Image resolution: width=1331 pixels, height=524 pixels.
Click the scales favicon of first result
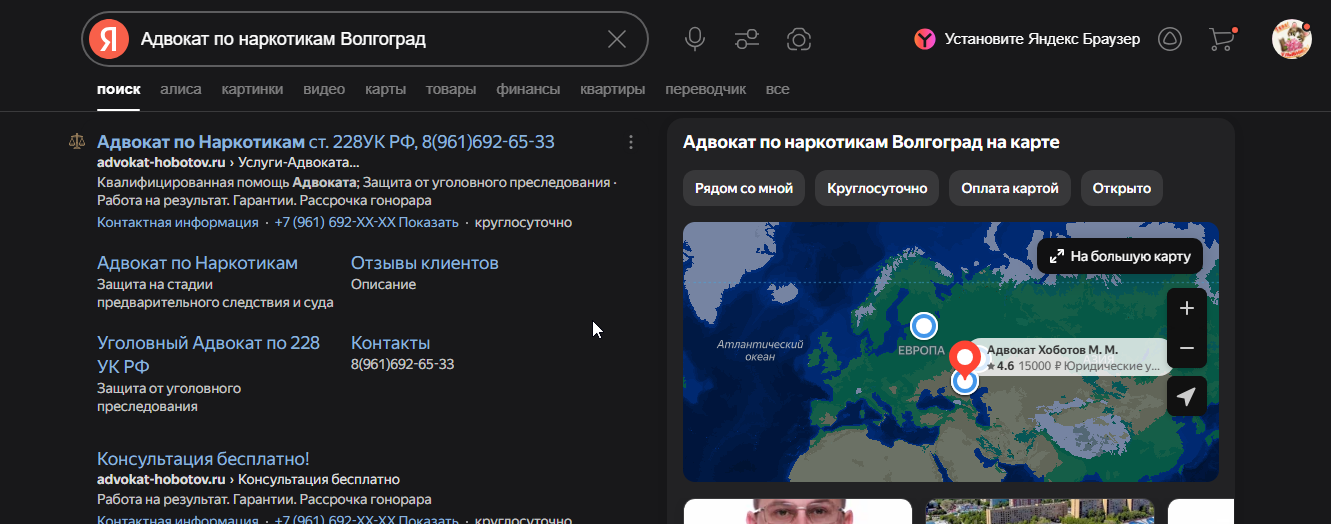[x=76, y=142]
